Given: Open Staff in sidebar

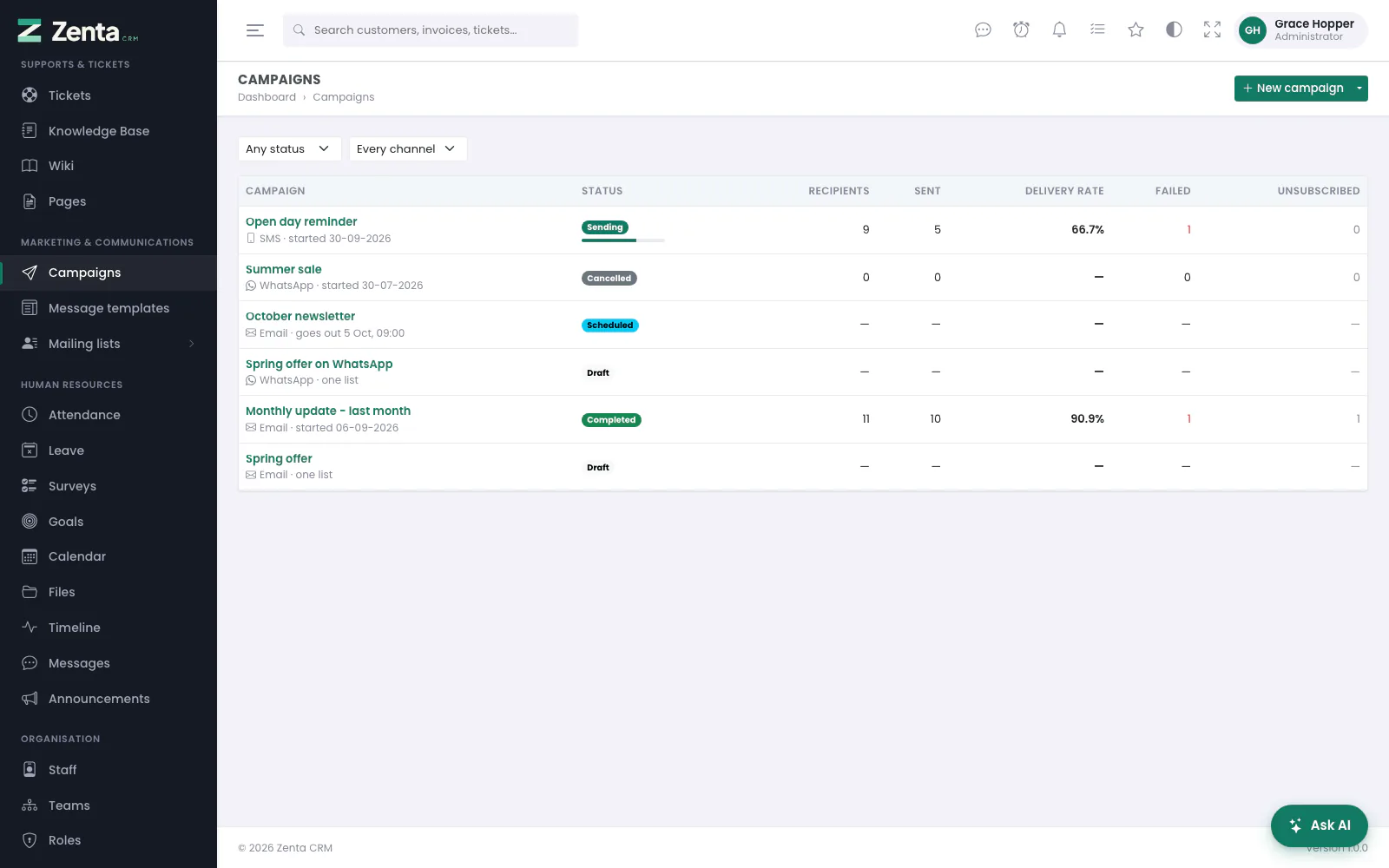Looking at the screenshot, I should 109,770.
